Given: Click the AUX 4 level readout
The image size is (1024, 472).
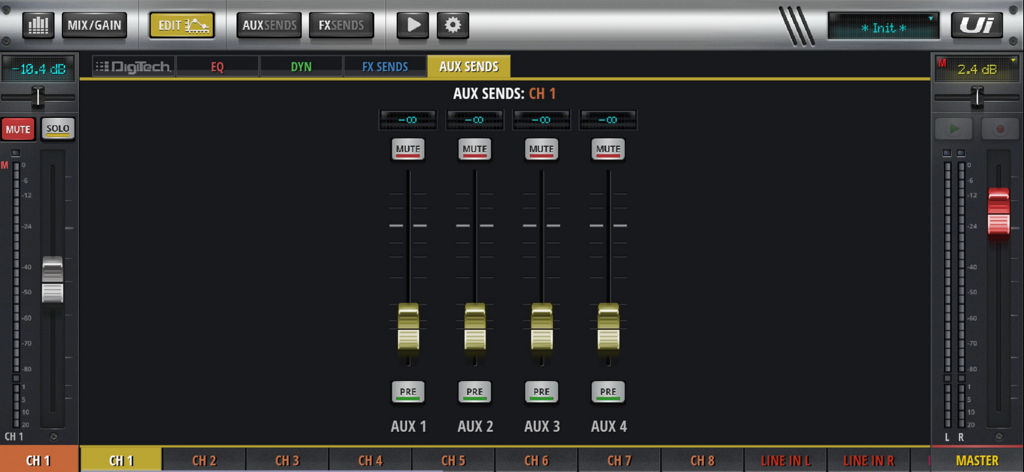Looking at the screenshot, I should 608,120.
